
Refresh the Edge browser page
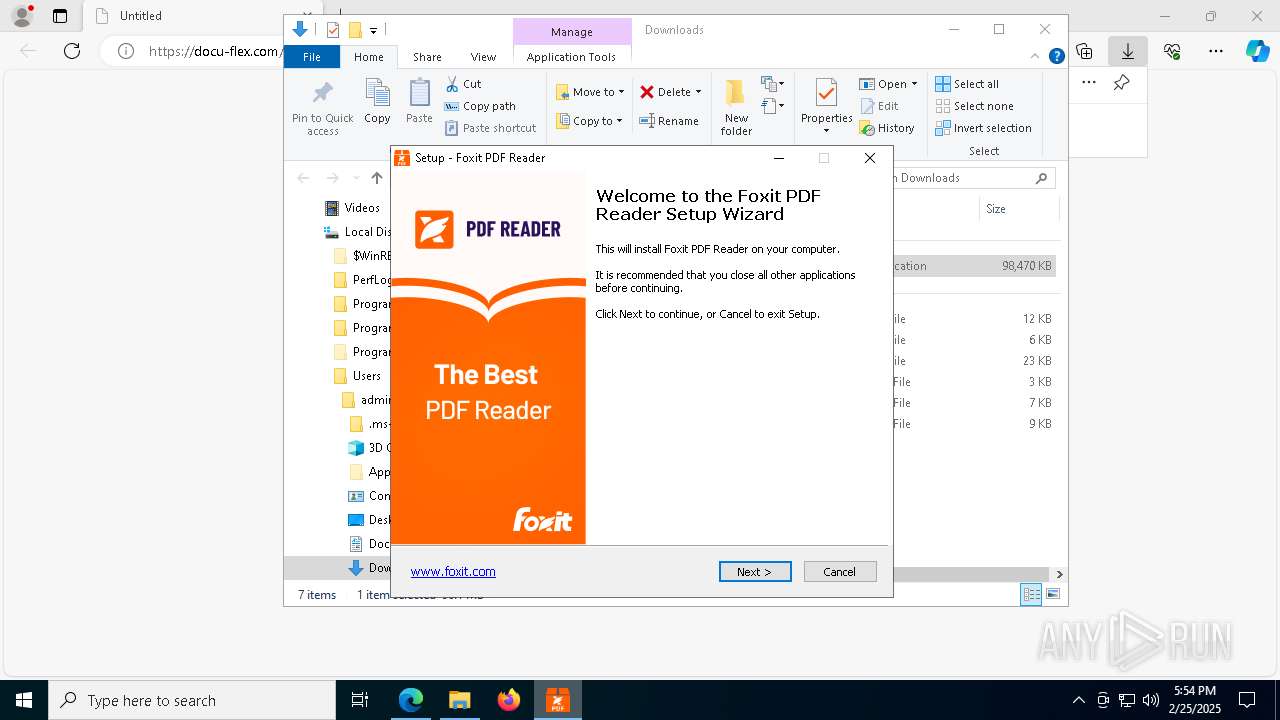[x=72, y=51]
